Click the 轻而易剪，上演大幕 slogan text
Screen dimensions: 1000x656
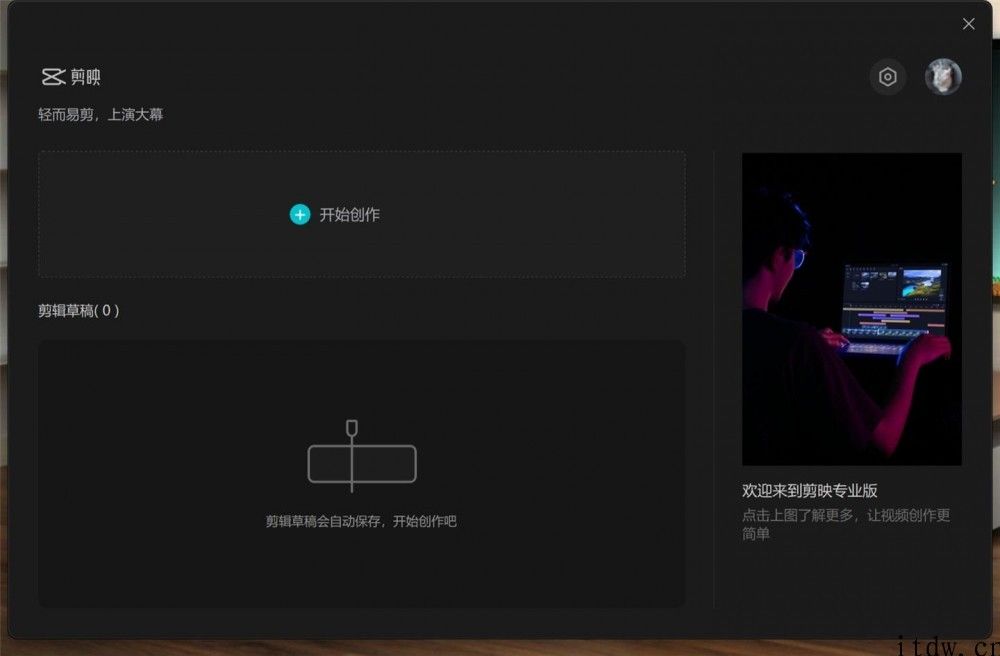(x=101, y=115)
